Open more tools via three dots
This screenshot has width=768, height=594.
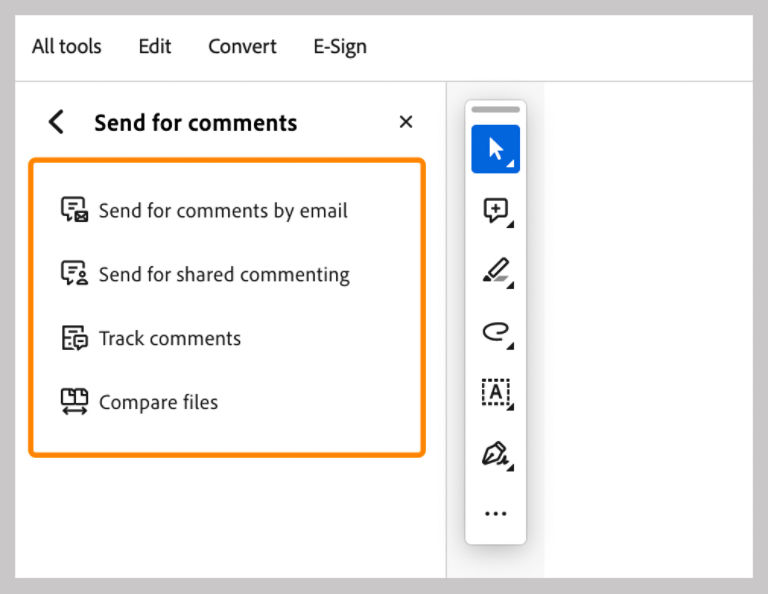tap(496, 514)
